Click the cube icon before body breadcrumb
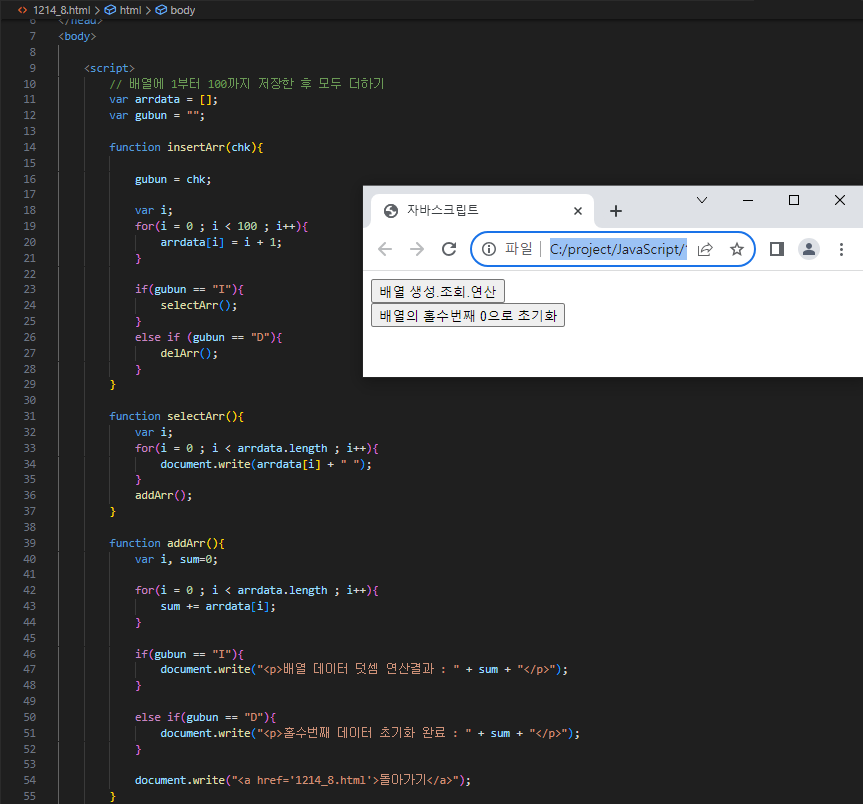Image resolution: width=863 pixels, height=804 pixels. pos(161,10)
